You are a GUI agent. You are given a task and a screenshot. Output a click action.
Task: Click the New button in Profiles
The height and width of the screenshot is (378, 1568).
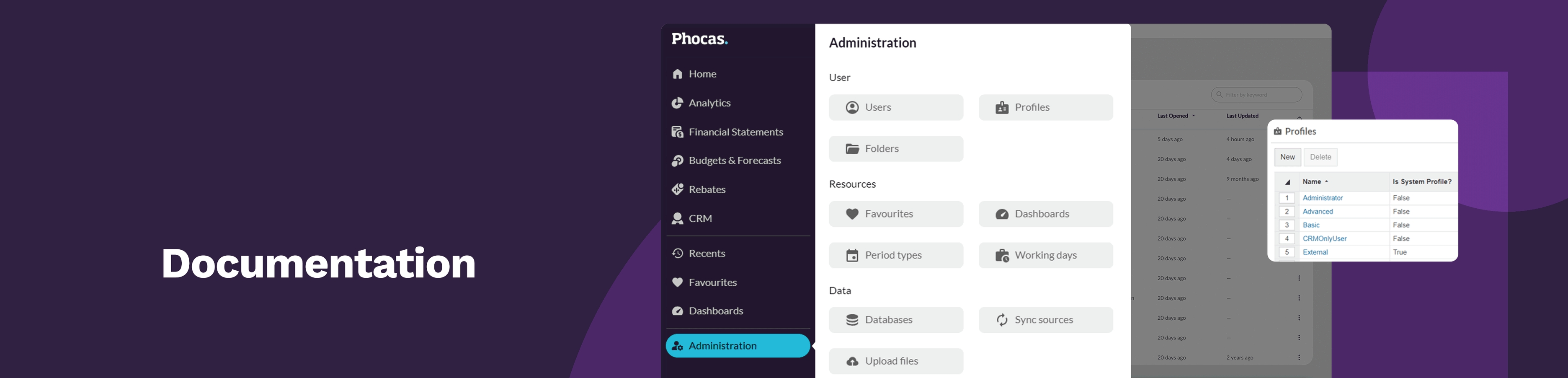(1287, 157)
